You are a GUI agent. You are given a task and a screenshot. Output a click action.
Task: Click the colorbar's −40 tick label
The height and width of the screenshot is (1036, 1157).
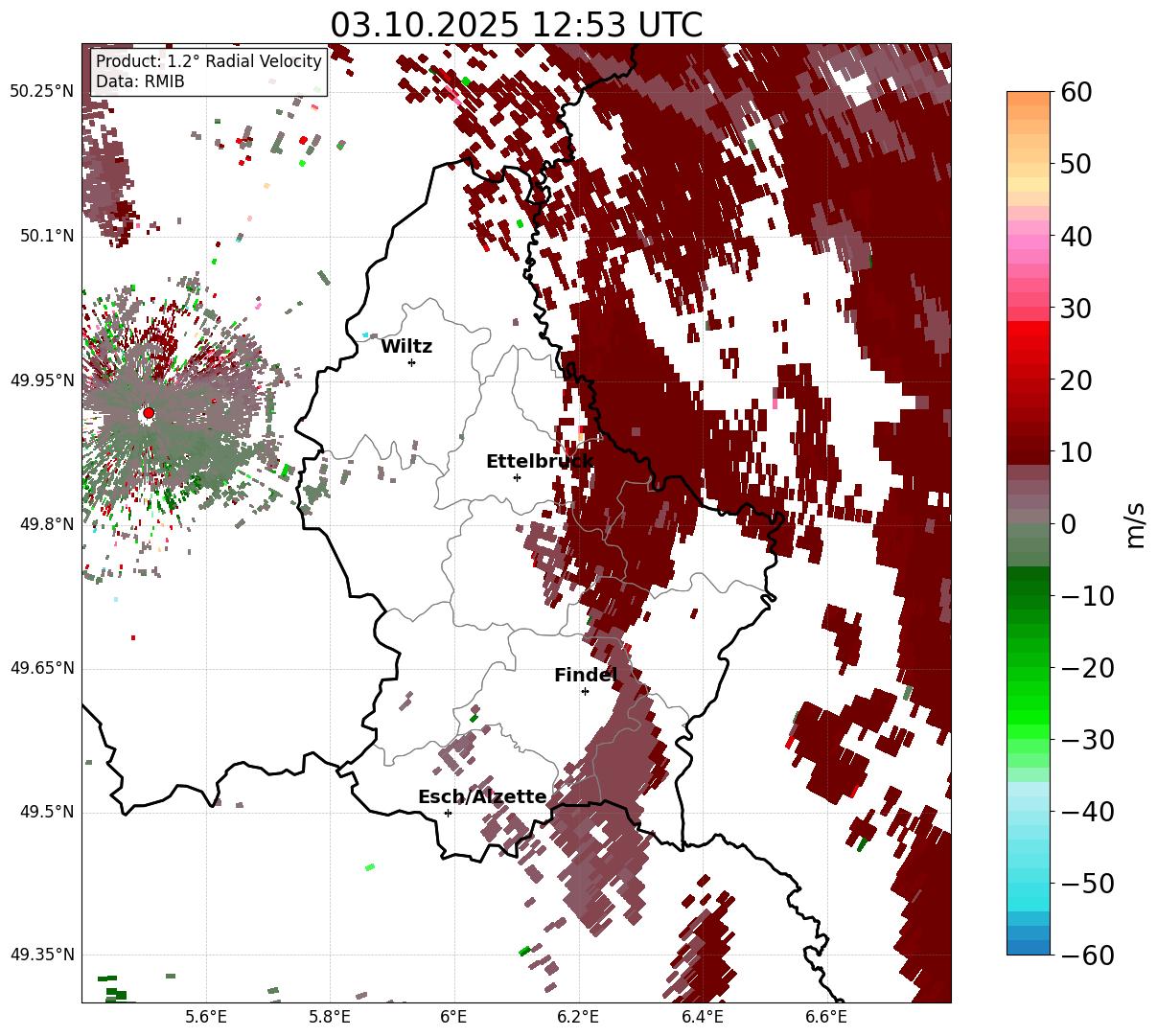pyautogui.click(x=1086, y=811)
